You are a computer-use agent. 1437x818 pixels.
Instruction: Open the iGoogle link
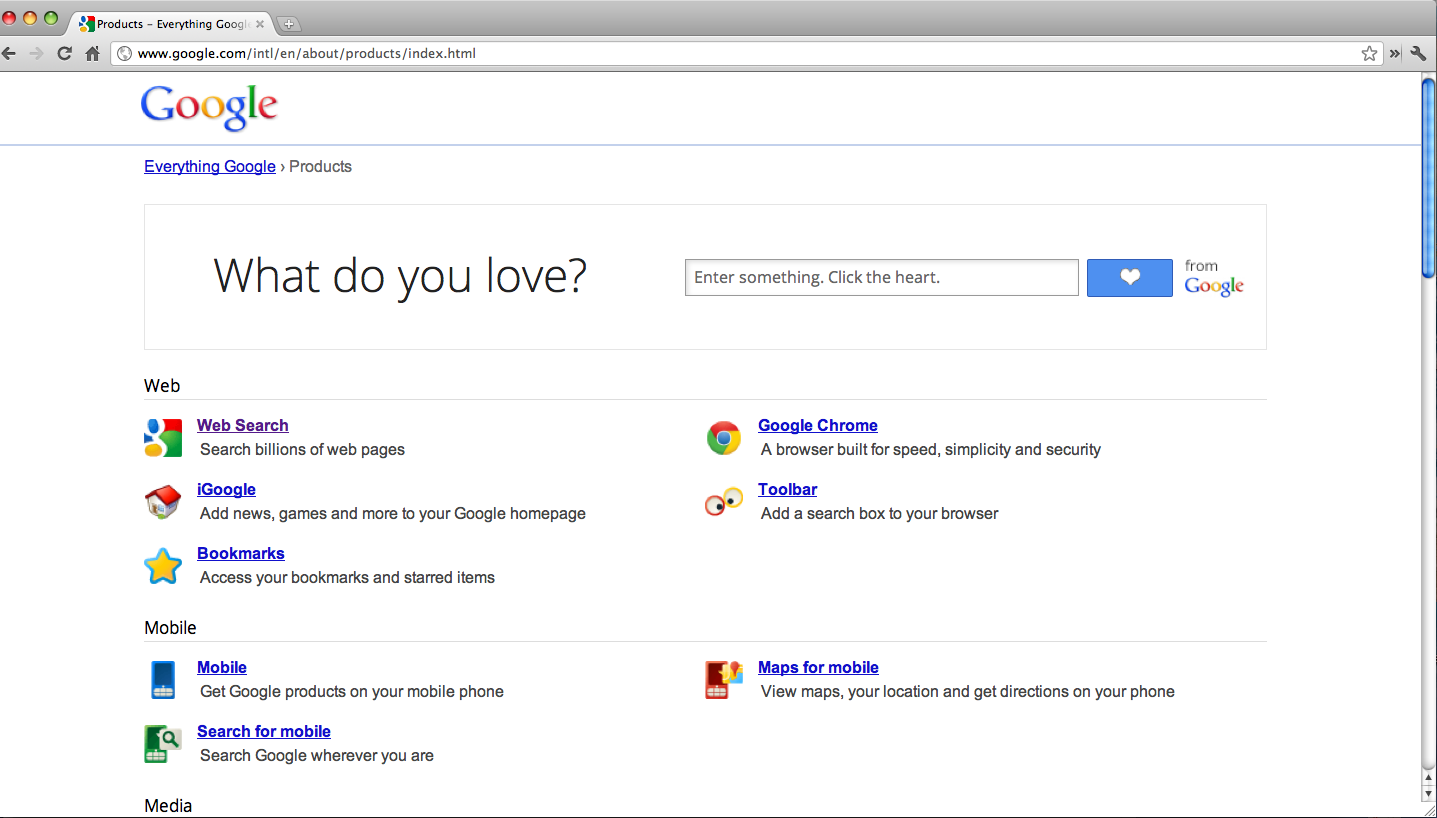(226, 489)
